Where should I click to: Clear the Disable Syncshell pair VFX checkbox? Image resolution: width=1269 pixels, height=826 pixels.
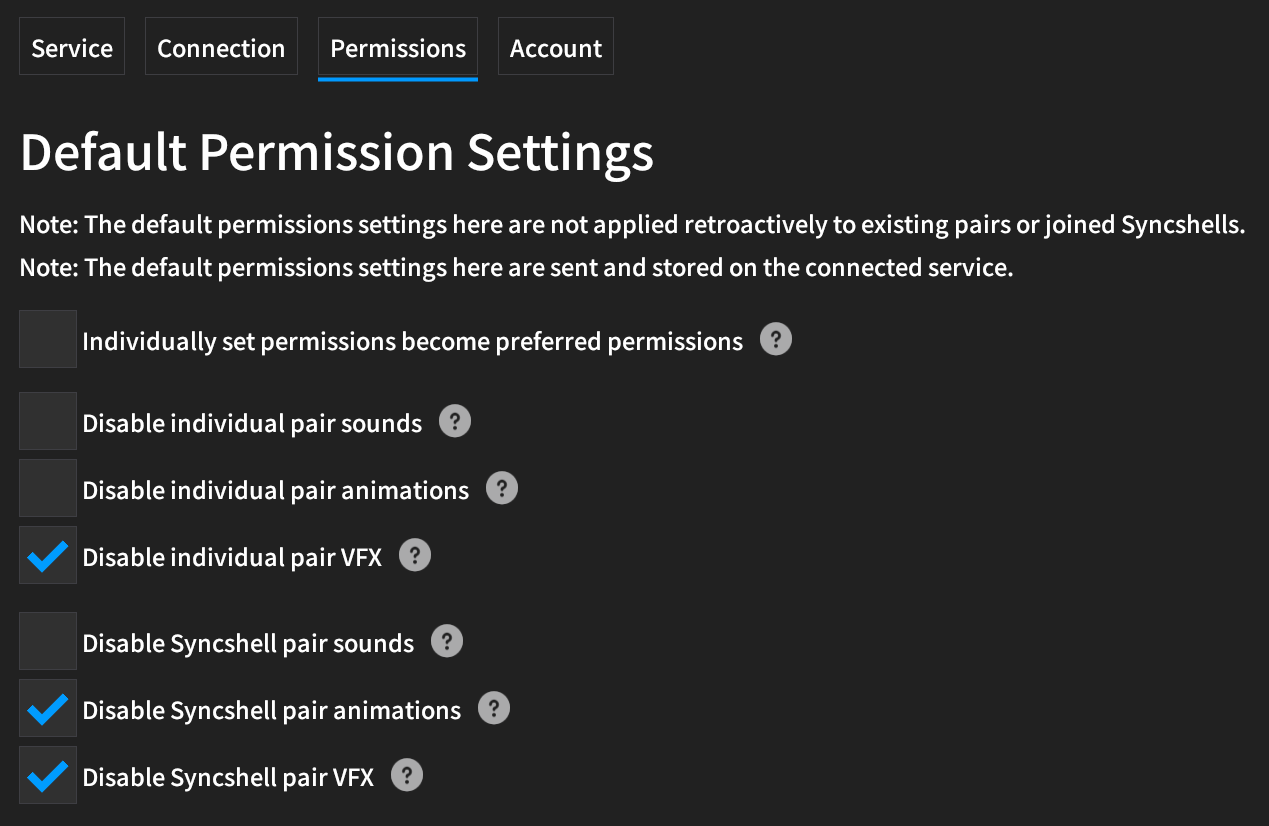[48, 775]
